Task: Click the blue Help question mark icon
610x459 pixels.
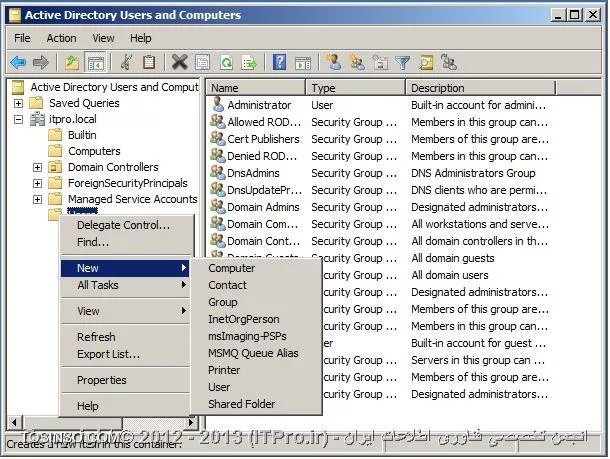Action: [x=279, y=62]
